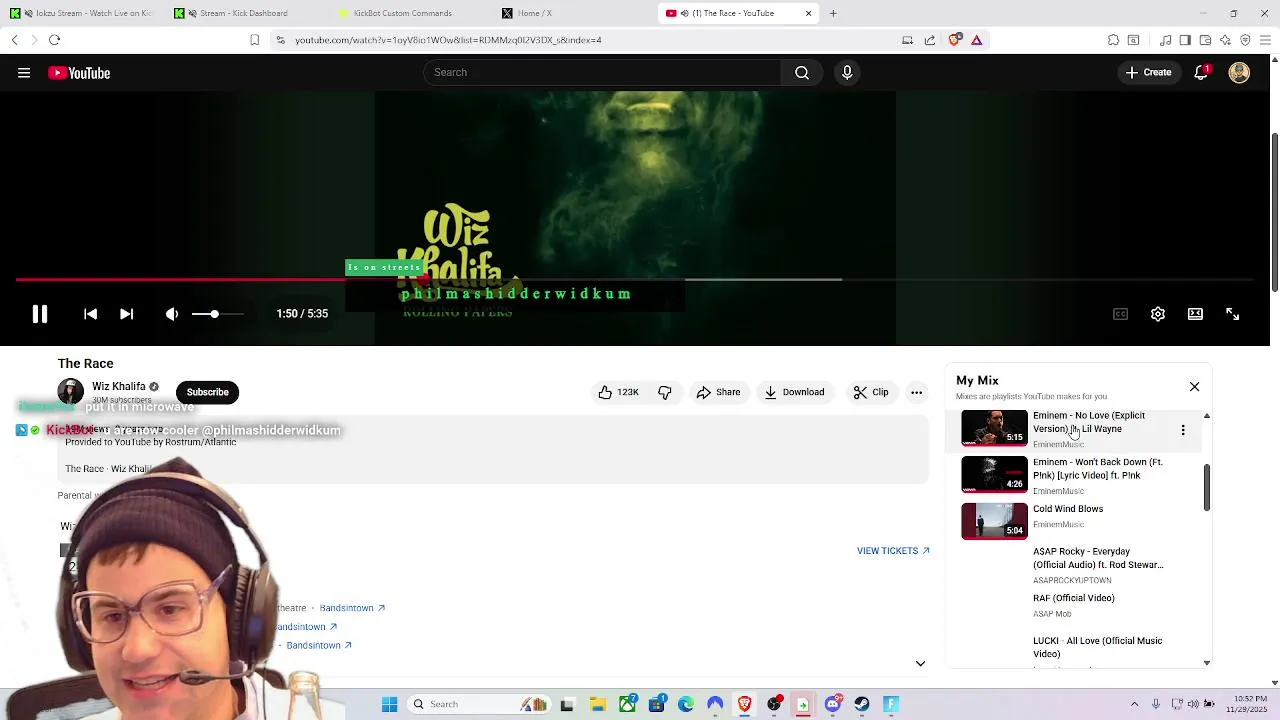Adjust the player volume slider
The height and width of the screenshot is (720, 1280).
click(x=217, y=314)
